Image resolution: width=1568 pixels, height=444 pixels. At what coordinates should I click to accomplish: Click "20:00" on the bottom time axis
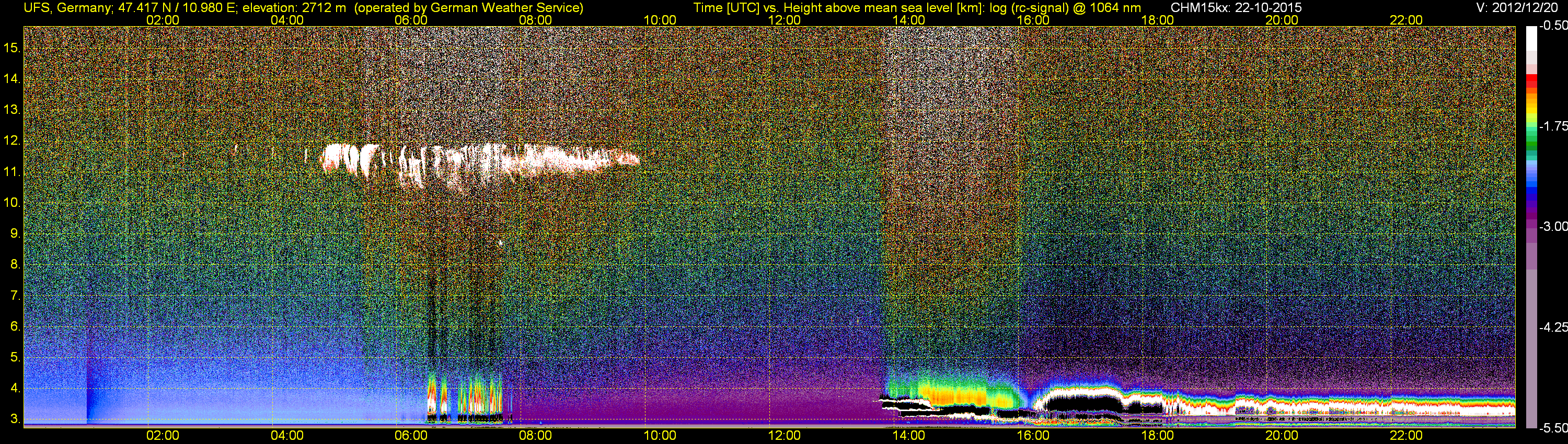[x=1282, y=436]
